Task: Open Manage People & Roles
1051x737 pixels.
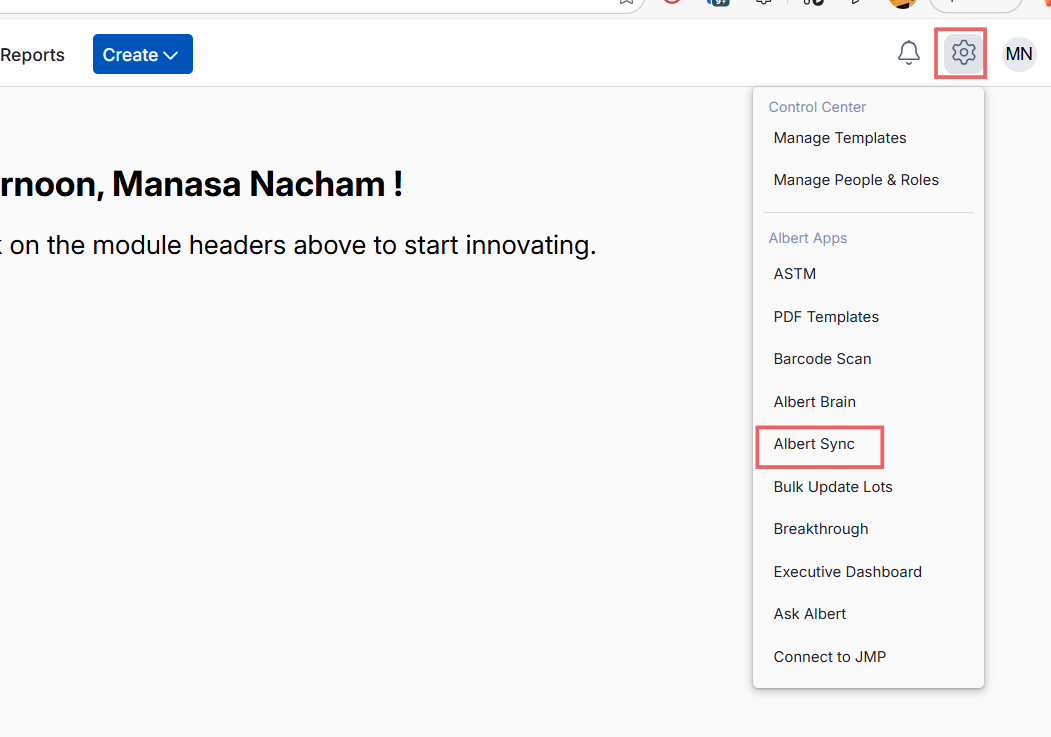Action: pos(856,180)
